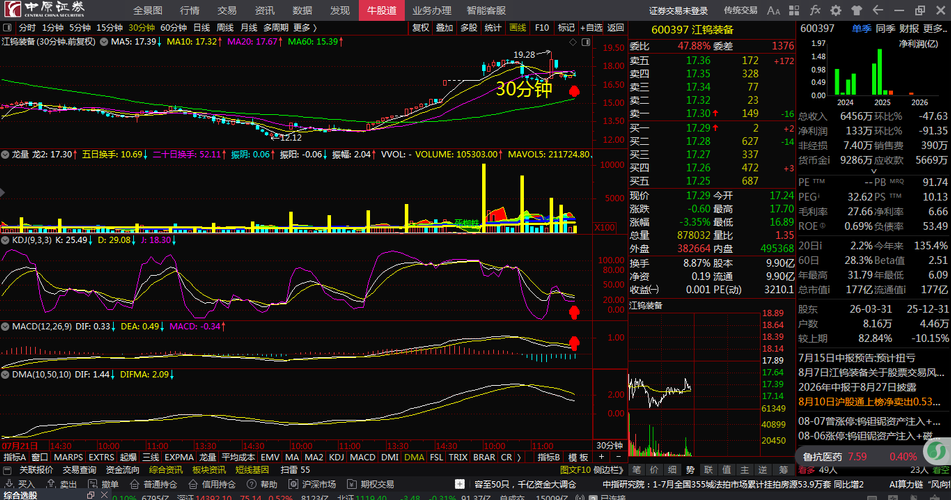Select 单季 in financial panel
Viewport: 951px width, 500px height.
pyautogui.click(x=861, y=29)
